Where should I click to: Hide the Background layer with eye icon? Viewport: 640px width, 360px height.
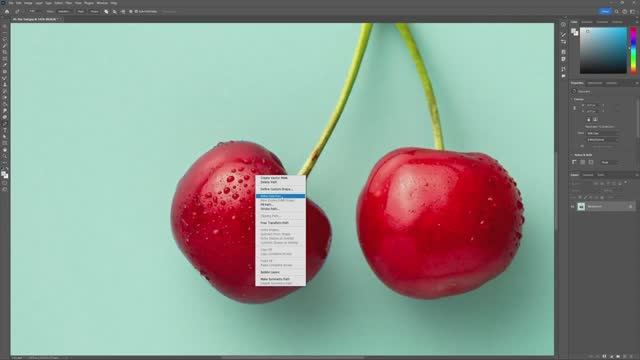[573, 207]
